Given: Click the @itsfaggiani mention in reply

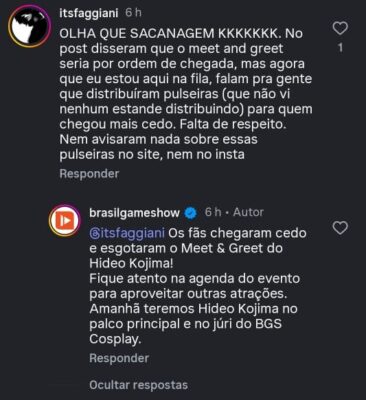Looking at the screenshot, I should [127, 233].
